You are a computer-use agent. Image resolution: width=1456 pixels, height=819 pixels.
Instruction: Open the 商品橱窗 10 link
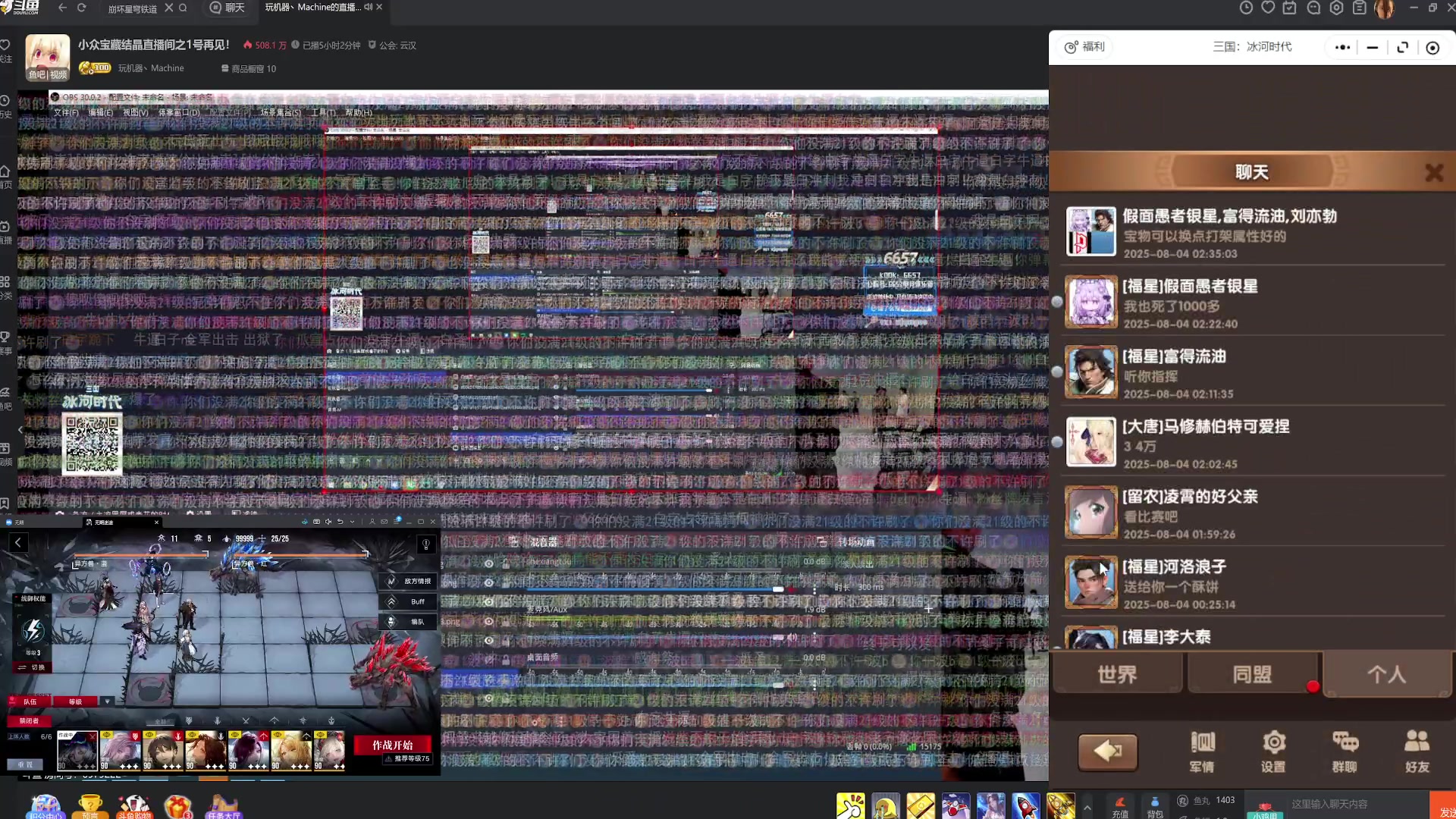click(249, 68)
